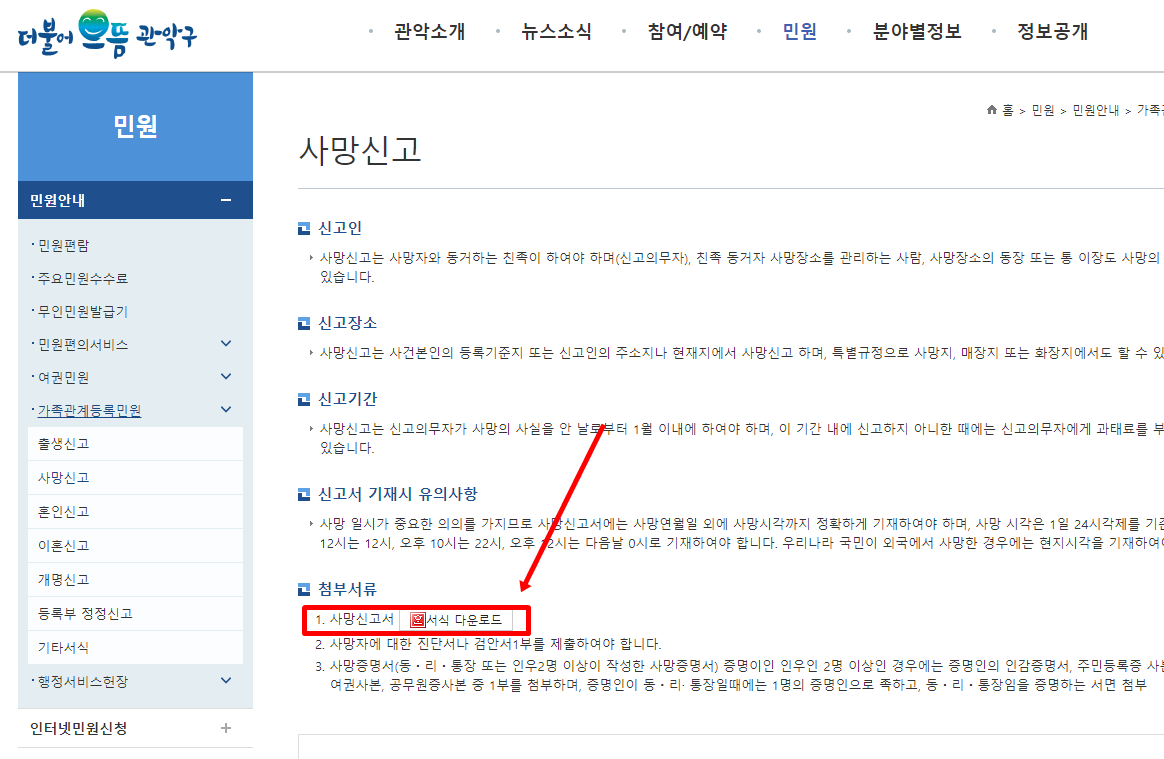Open 혼인신고 submenu item
Screen dimensions: 1164x759
pyautogui.click(x=135, y=512)
